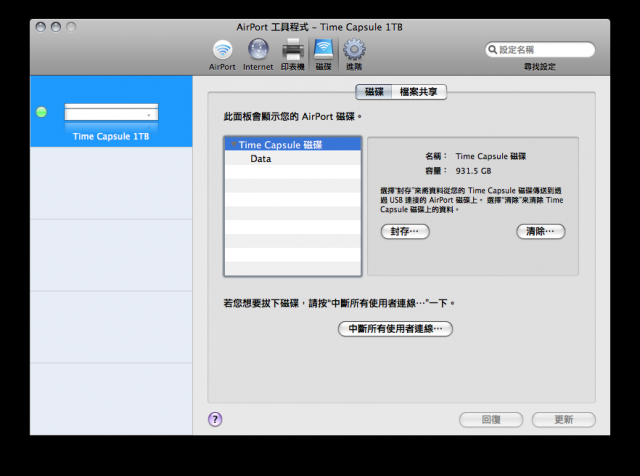This screenshot has width=640, height=476.
Task: Select the Time Capsule 磁碟 row
Action: [293, 145]
